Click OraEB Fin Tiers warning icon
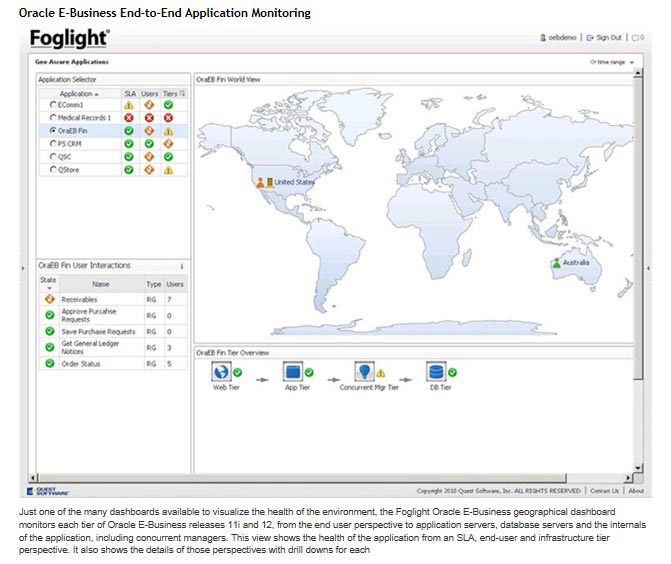The height and width of the screenshot is (564, 671). pos(169,131)
